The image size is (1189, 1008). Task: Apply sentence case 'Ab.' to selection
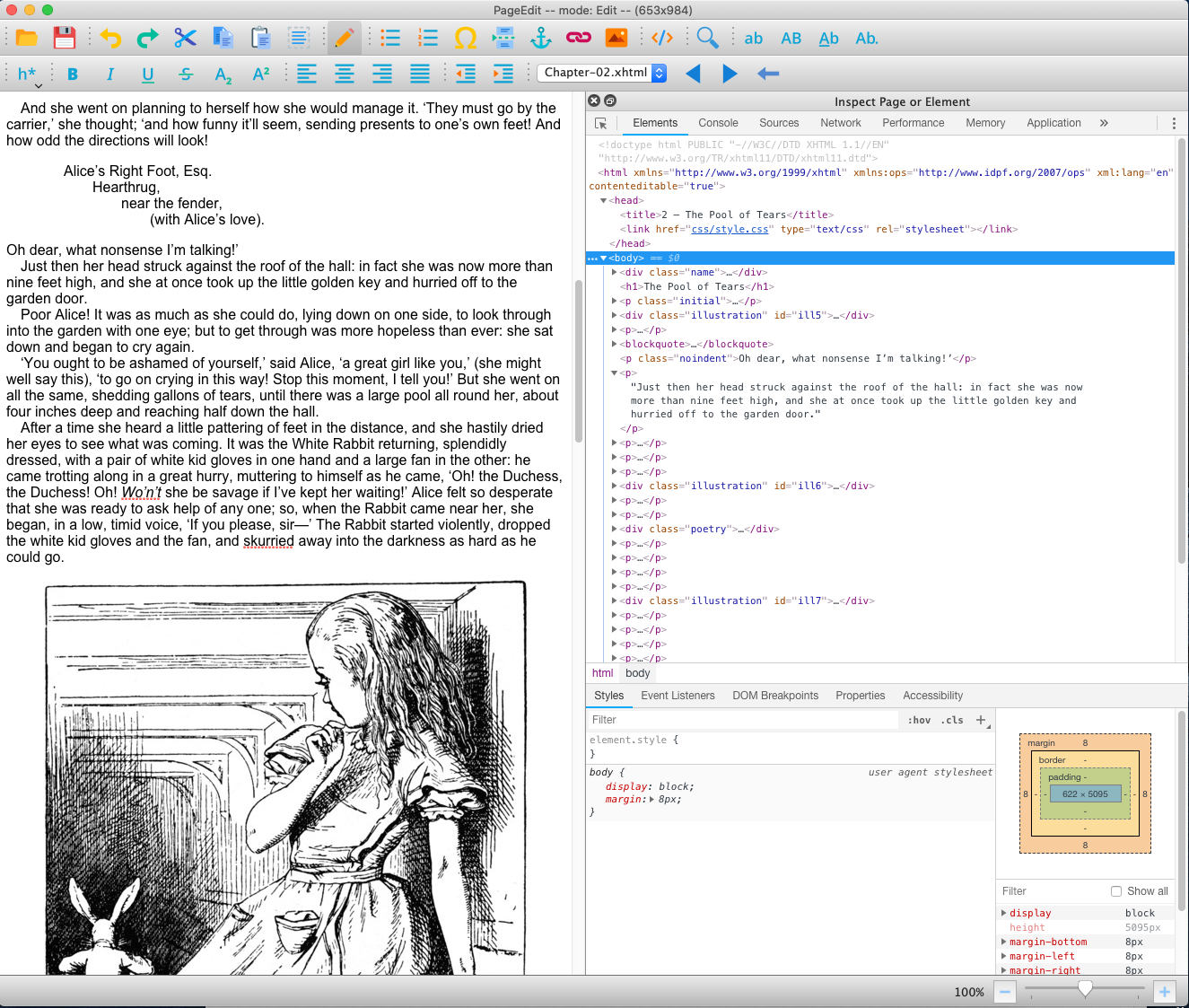point(867,39)
